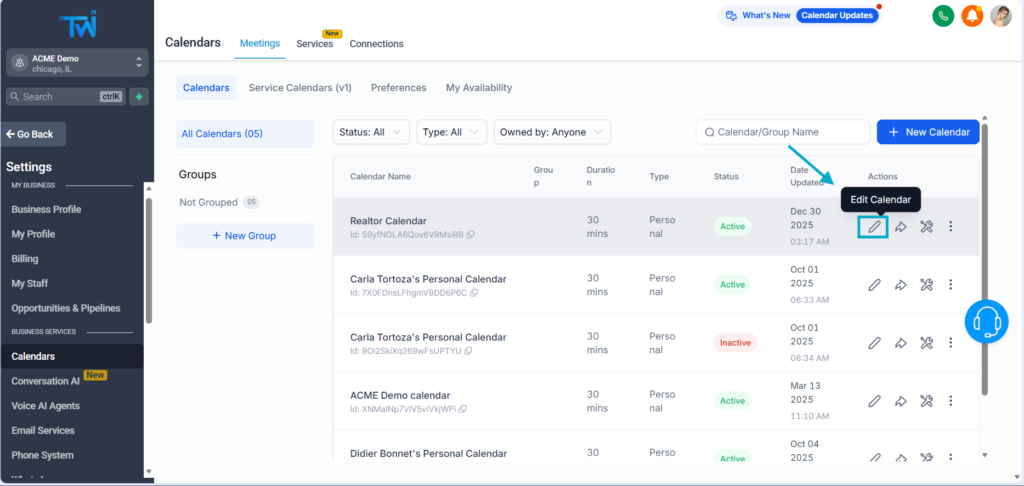Viewport: 1024px width, 486px height.
Task: Click the New Calendar button
Action: tap(928, 132)
